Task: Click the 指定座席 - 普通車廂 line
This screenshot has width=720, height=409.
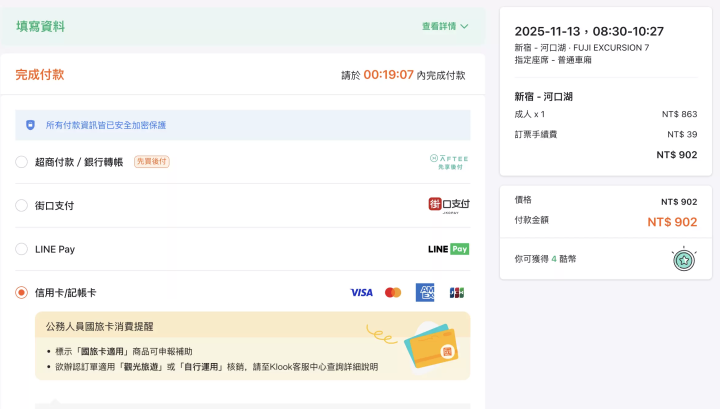Action: coord(553,60)
